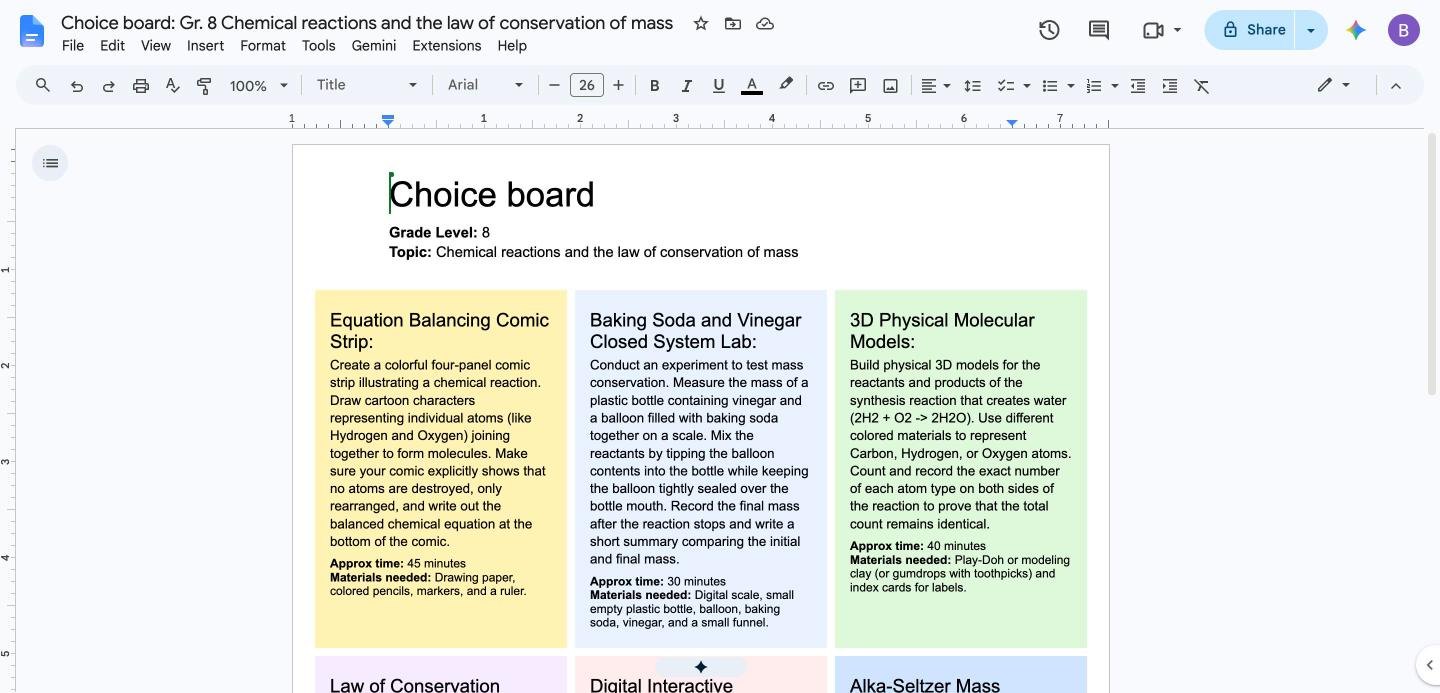Click the 3D Physical Molecular Models heading
This screenshot has width=1440, height=693.
942,330
